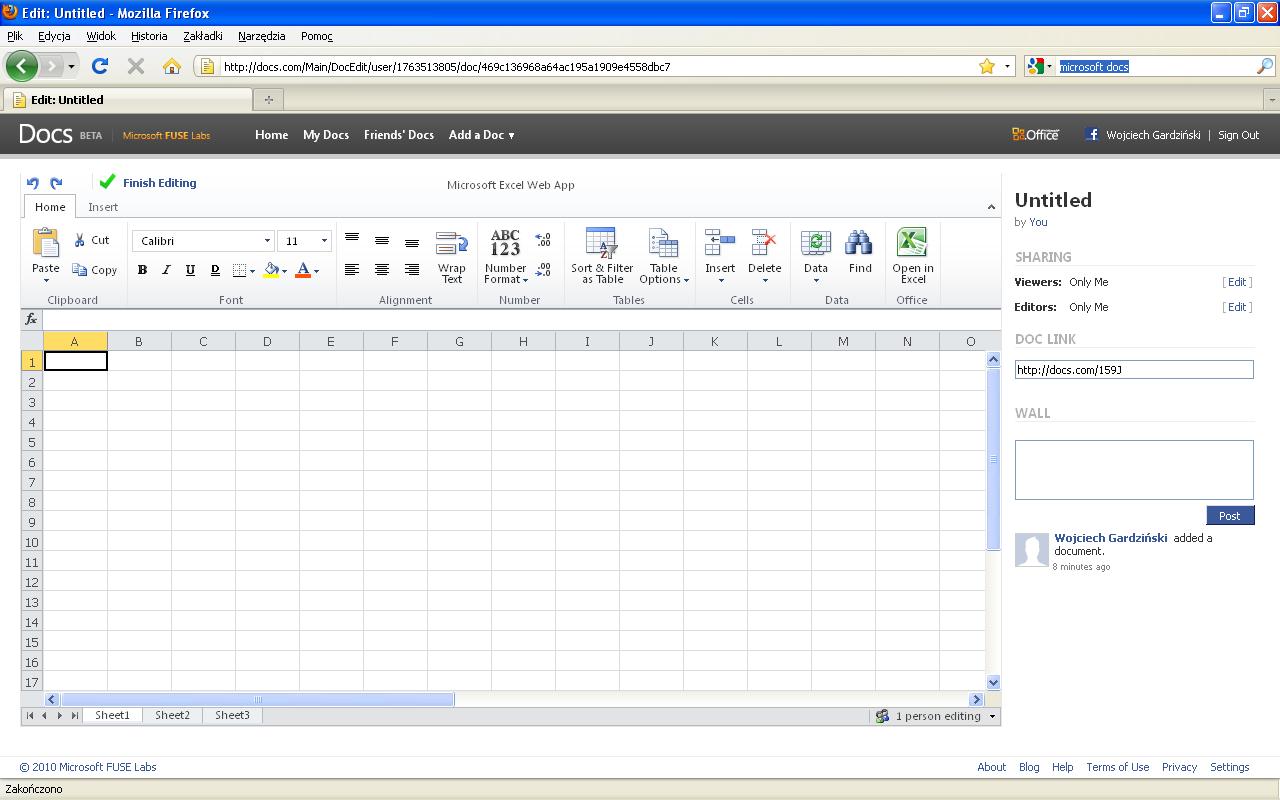The image size is (1280, 800).
Task: Left-align cell text
Action: [x=352, y=270]
